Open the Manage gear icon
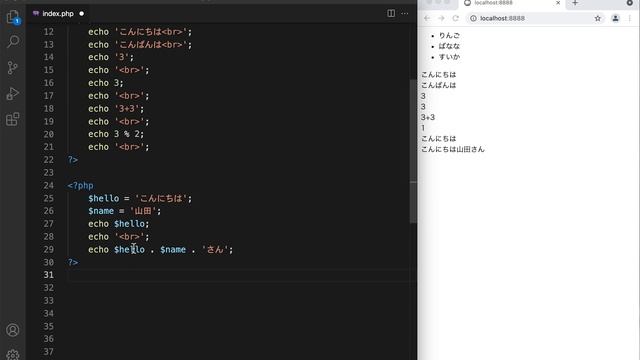Screen dimensions: 640x360 pos(13,354)
